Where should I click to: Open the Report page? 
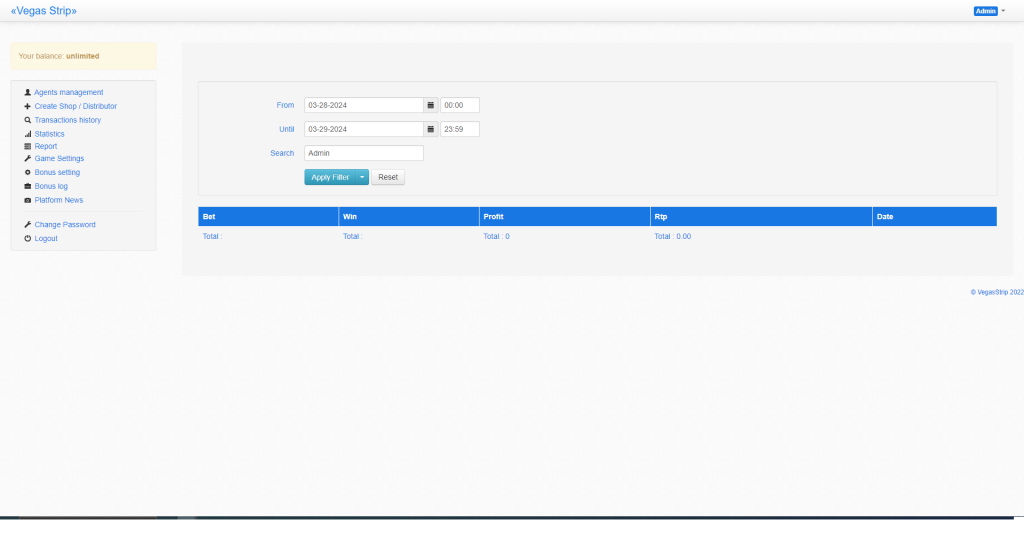pos(46,146)
